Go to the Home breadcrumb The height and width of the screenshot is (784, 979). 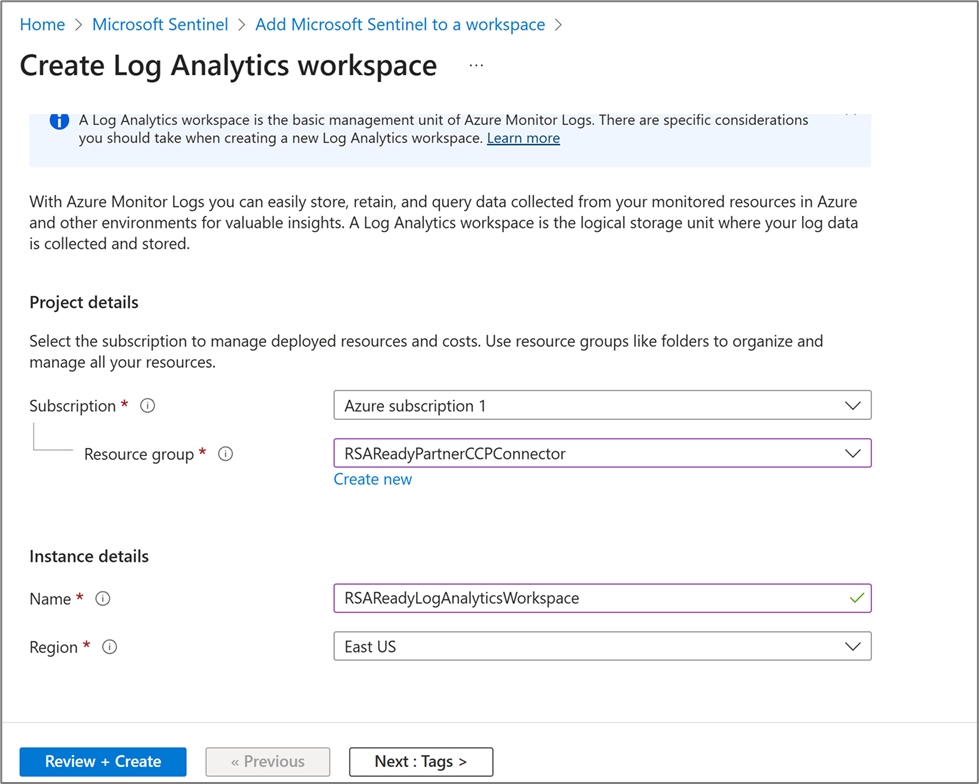tap(42, 24)
